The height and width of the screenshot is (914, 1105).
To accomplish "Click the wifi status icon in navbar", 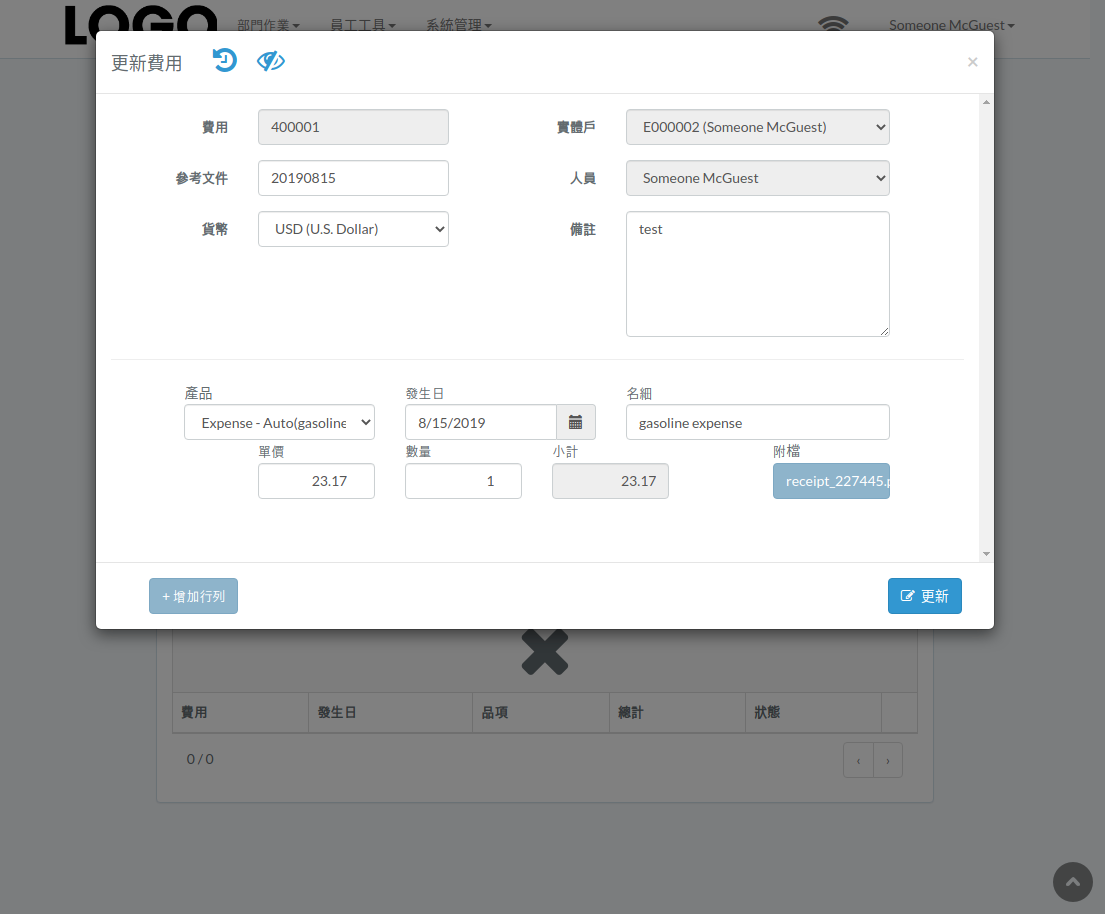I will tap(833, 24).
